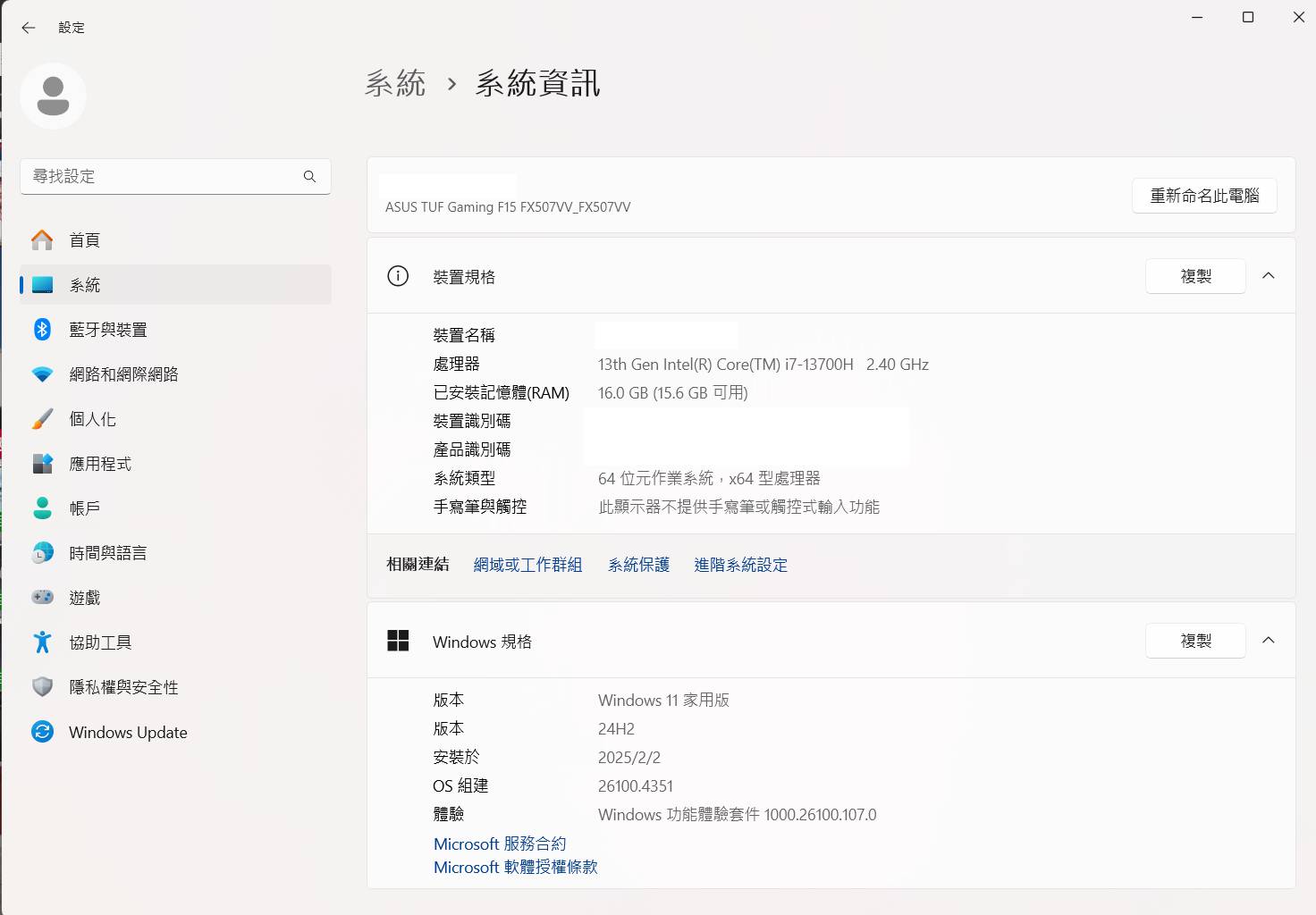Image resolution: width=1316 pixels, height=915 pixels.
Task: Click the info icon beside 裝置規格
Action: pyautogui.click(x=398, y=276)
